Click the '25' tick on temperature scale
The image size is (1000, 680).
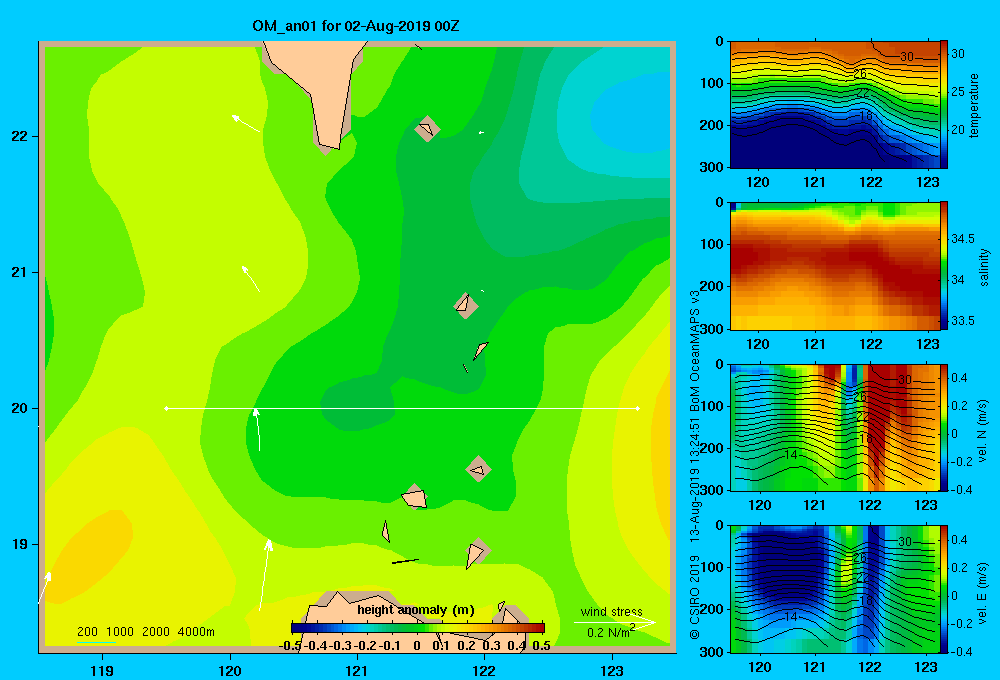(959, 92)
